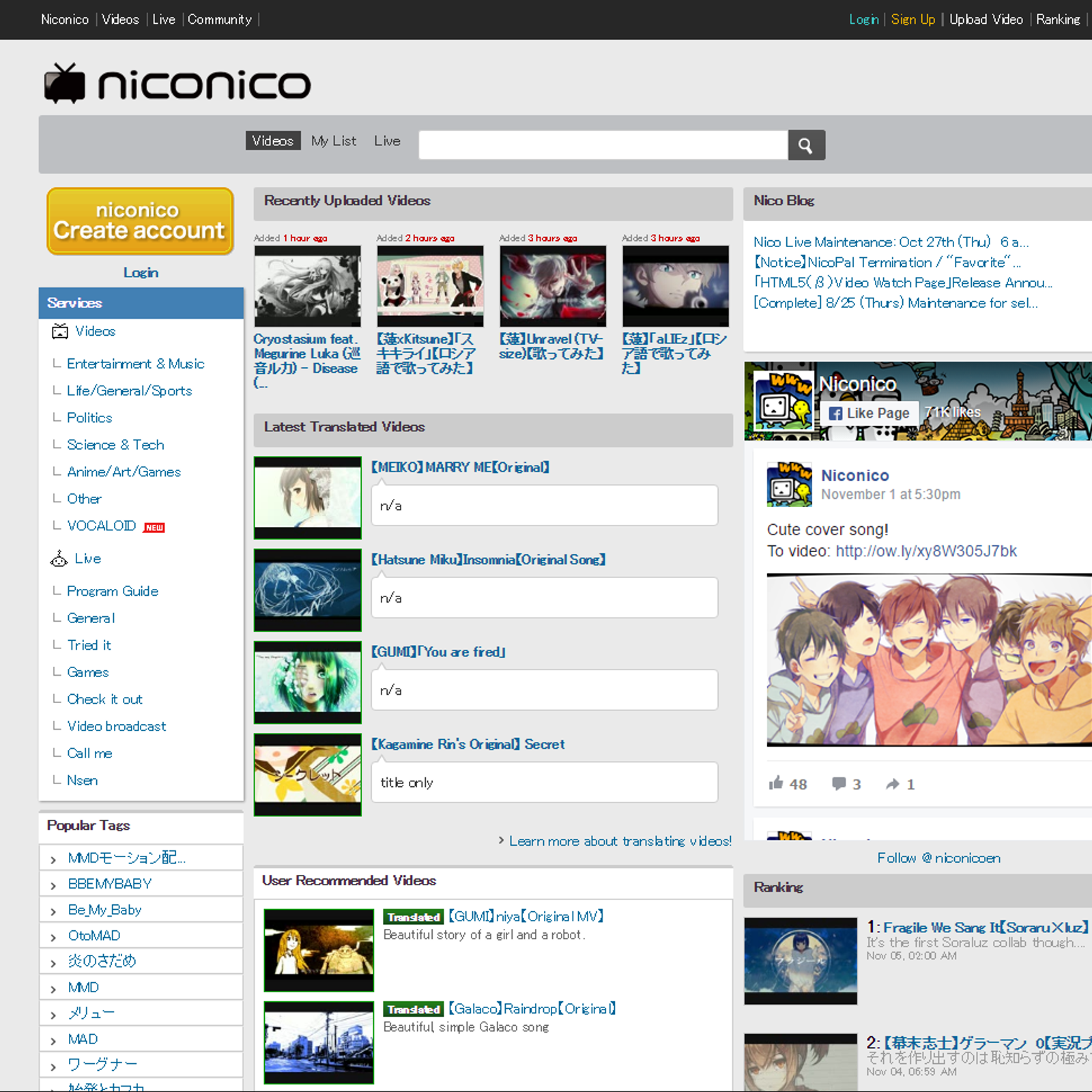
Task: Select the My List search tab
Action: (334, 141)
